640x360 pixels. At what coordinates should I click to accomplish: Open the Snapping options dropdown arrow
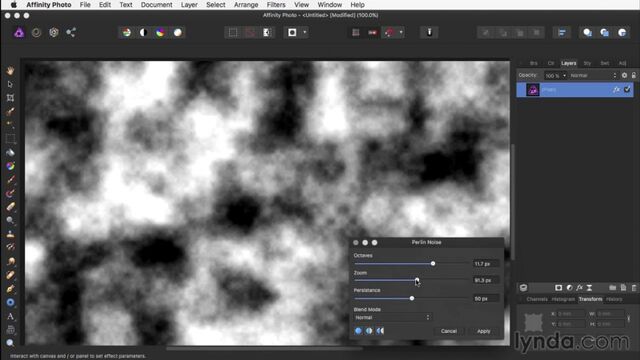401,33
